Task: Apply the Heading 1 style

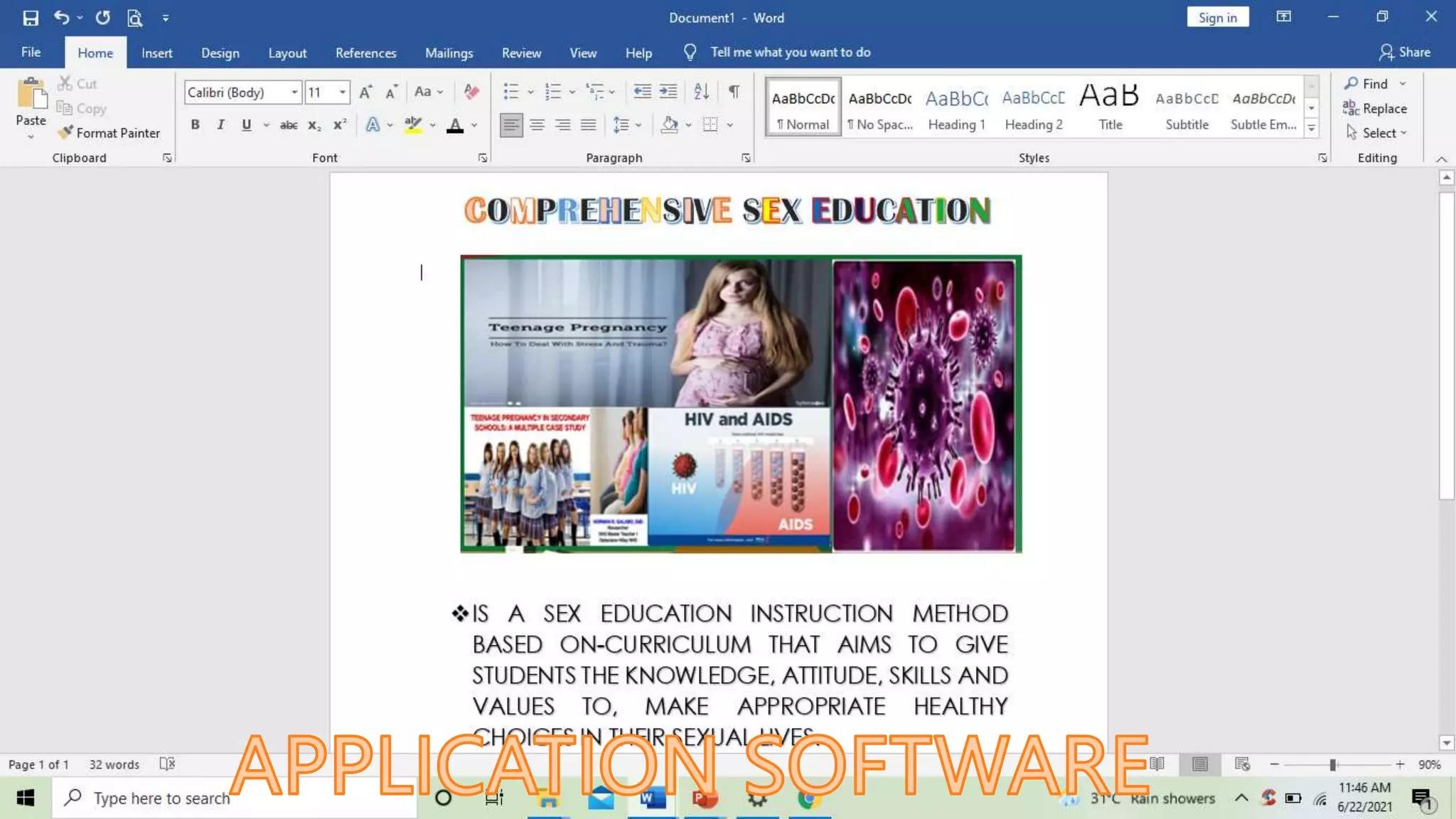Action: pos(957,107)
